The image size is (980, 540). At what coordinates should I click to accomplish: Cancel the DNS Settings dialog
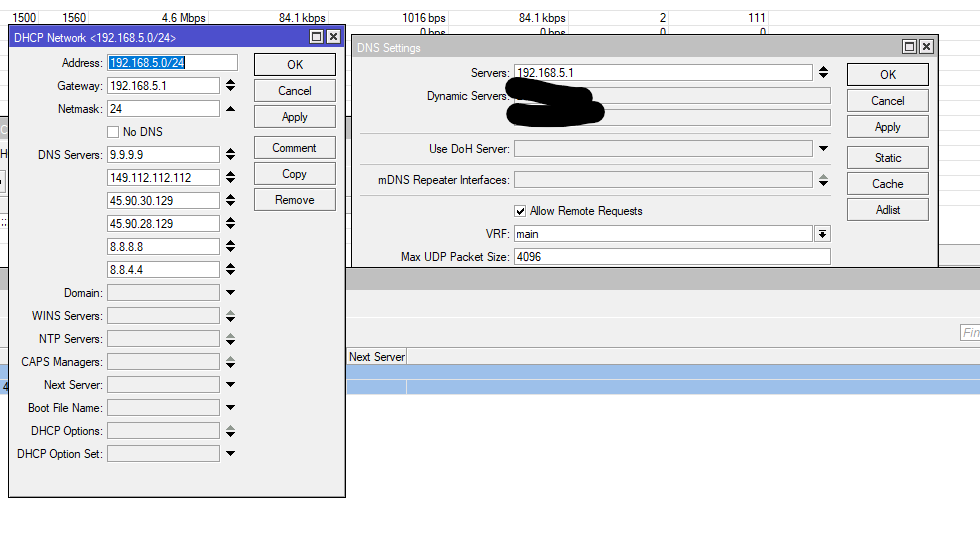pyautogui.click(x=888, y=101)
